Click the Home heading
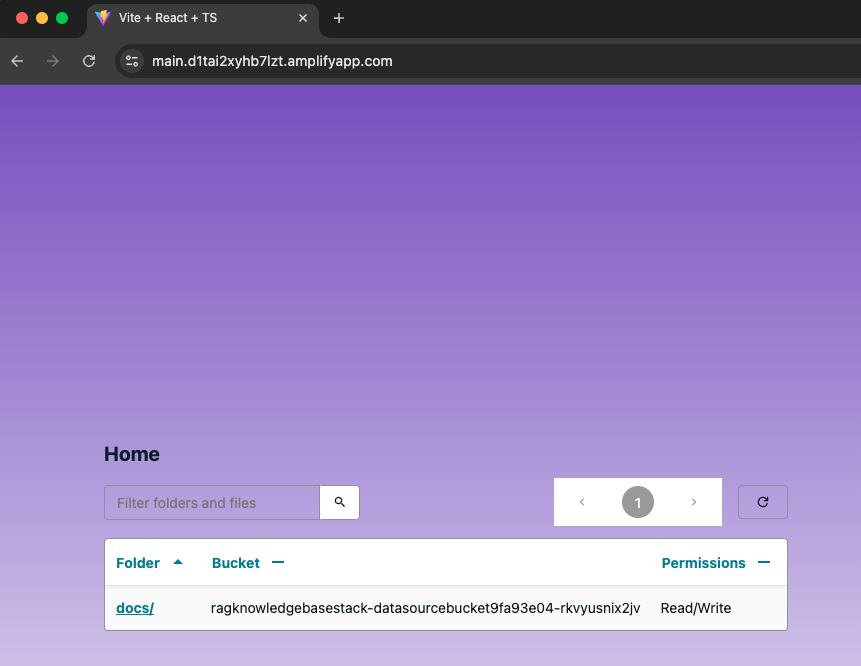Viewport: 861px width, 666px height. click(x=132, y=454)
